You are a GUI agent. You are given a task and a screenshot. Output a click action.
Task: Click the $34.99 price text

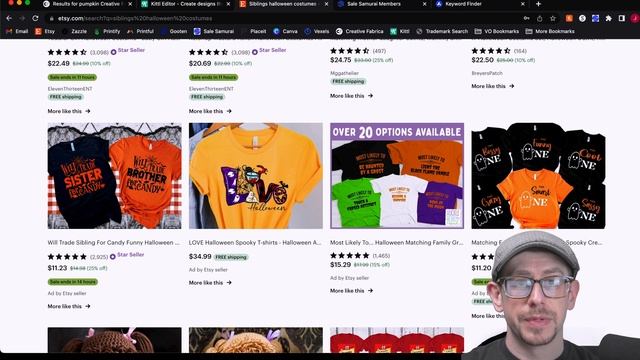[x=200, y=256]
